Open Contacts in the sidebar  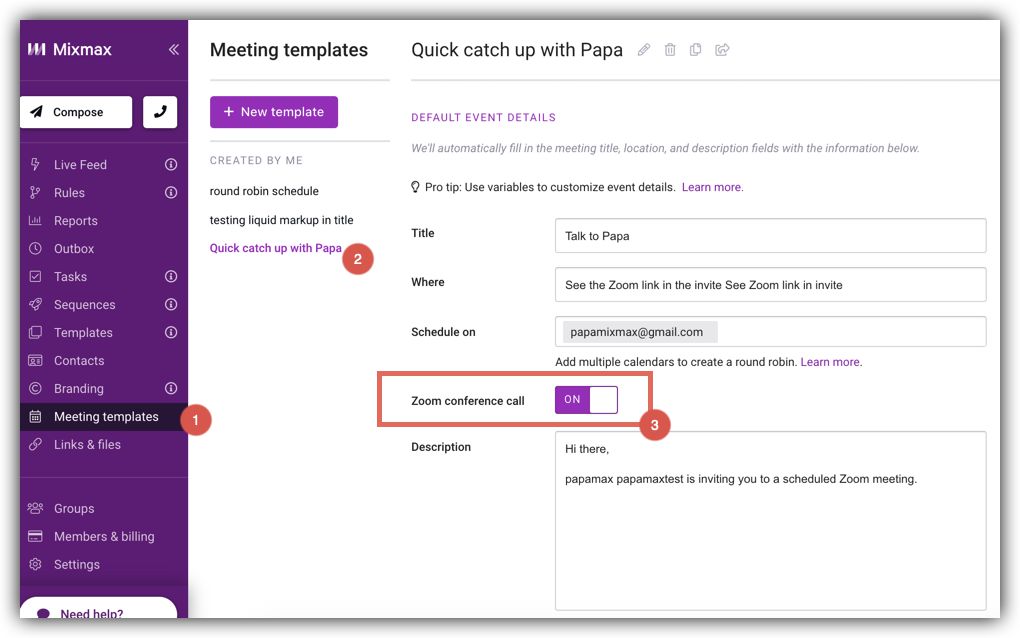tap(79, 360)
